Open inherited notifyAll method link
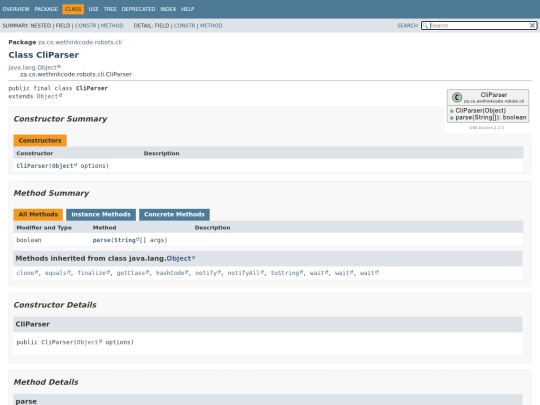Viewport: 540px width, 405px height. pos(246,273)
